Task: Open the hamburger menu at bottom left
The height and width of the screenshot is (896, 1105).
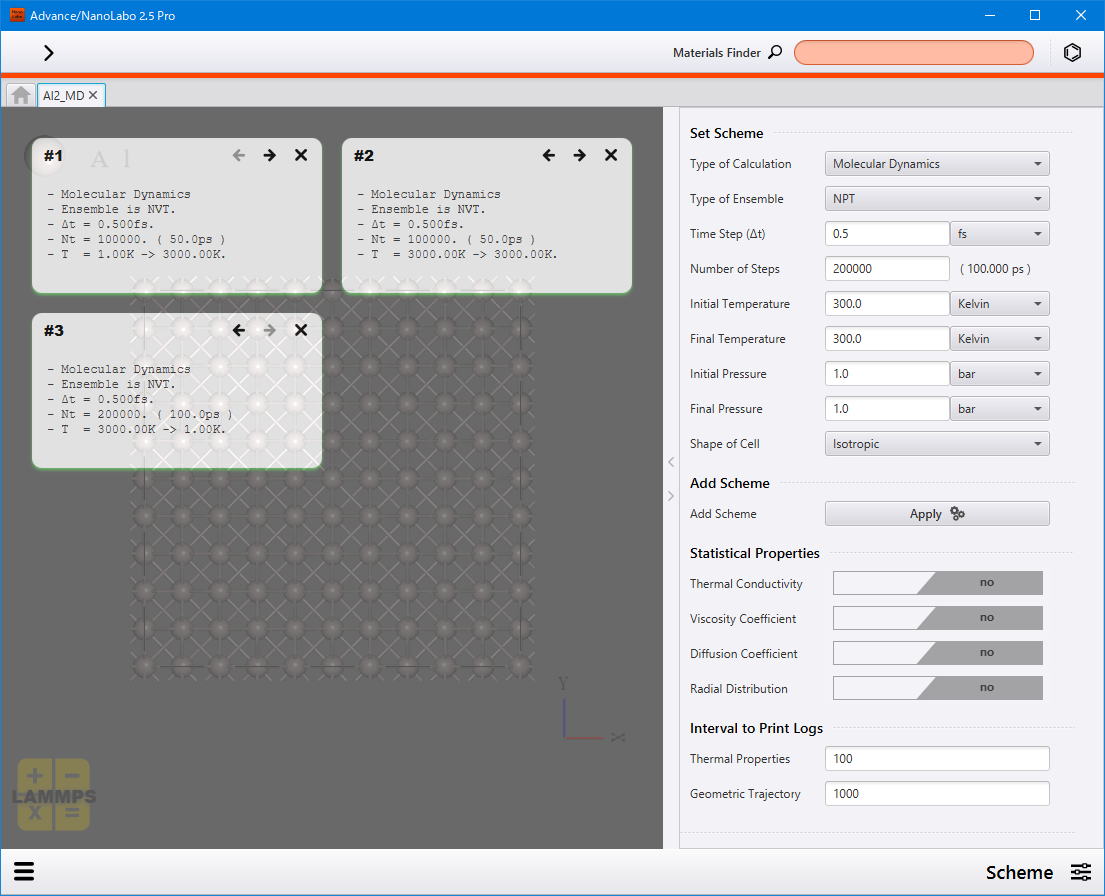Action: (x=24, y=871)
